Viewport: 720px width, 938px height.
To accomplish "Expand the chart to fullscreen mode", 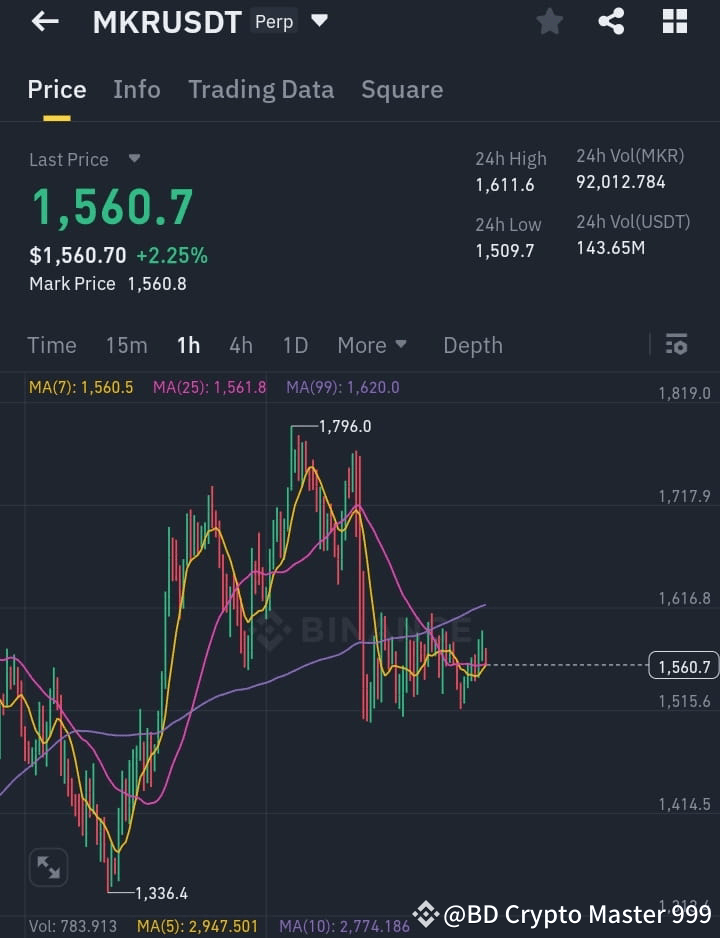I will point(48,867).
